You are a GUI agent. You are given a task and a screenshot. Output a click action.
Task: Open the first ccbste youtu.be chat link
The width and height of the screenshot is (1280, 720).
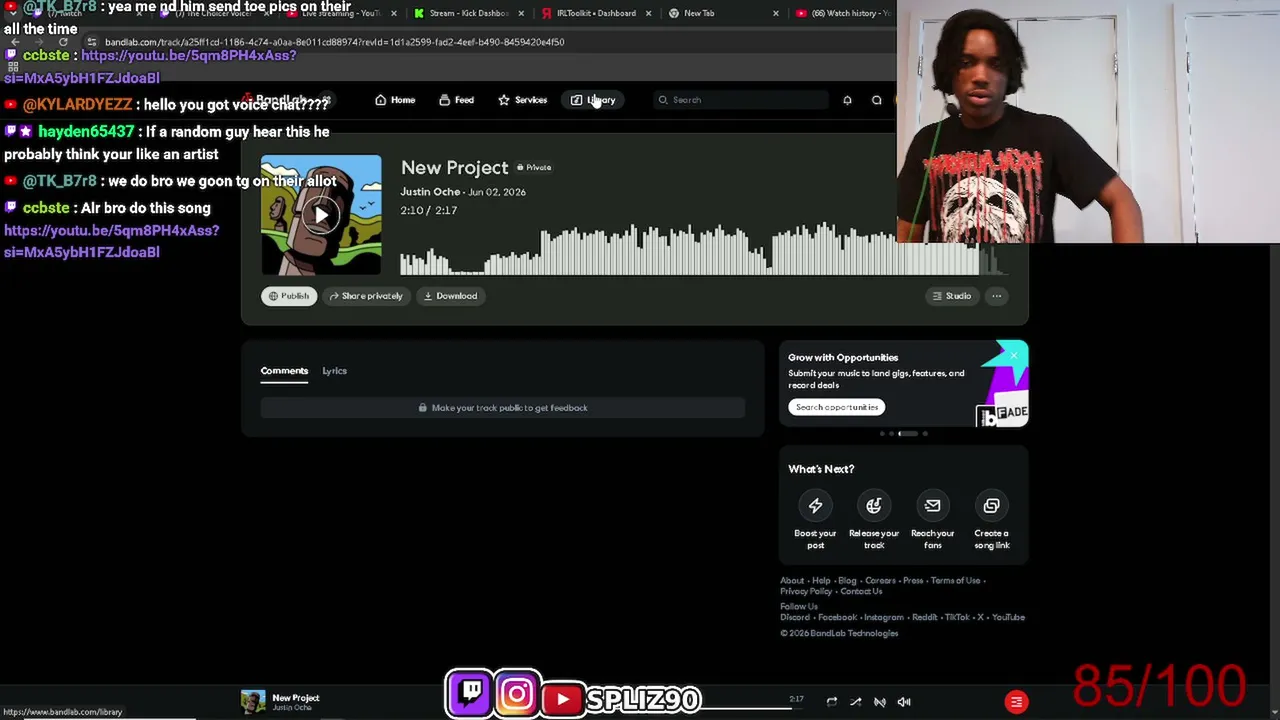click(150, 66)
